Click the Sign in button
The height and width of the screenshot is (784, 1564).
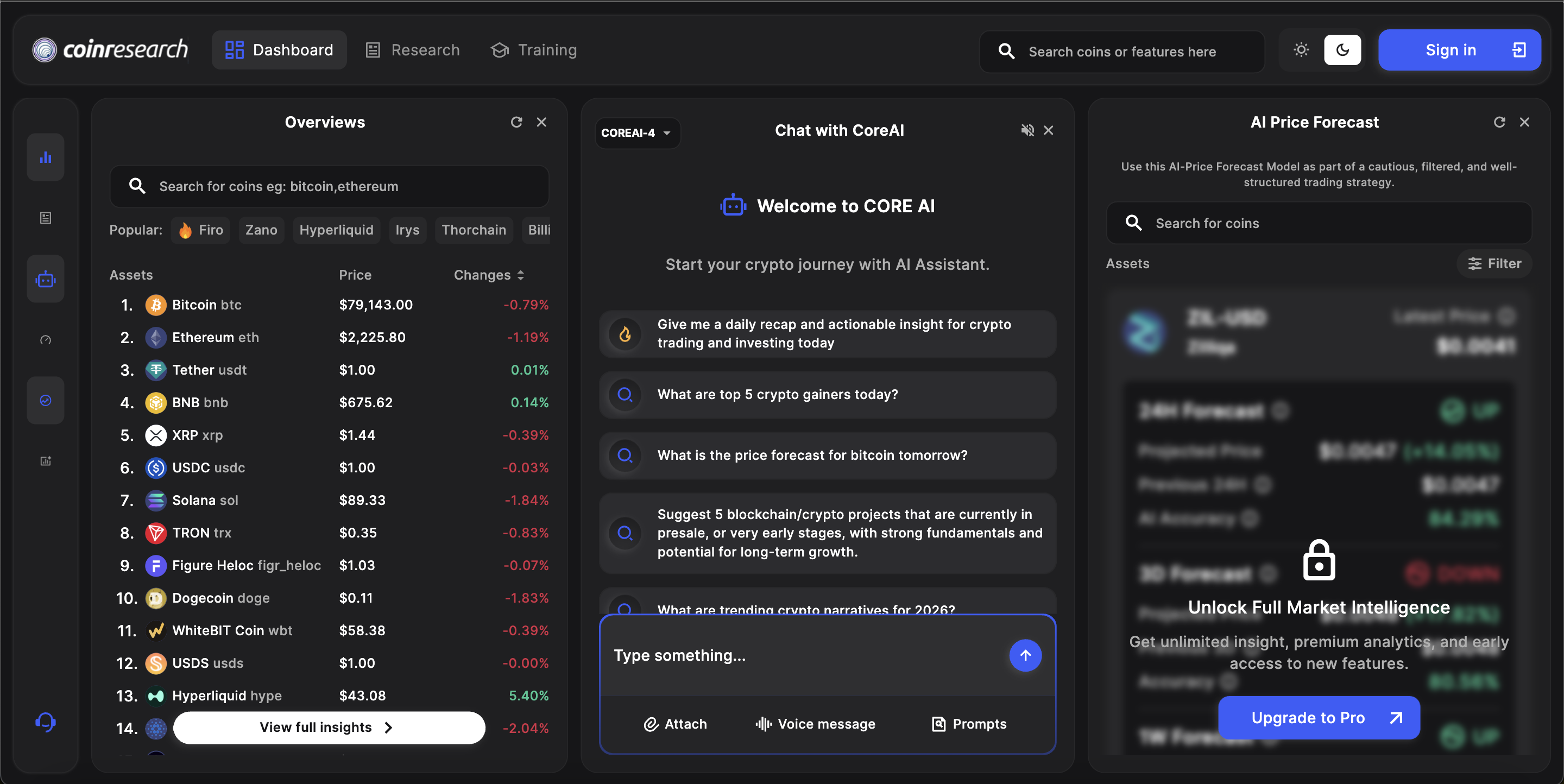(1459, 50)
